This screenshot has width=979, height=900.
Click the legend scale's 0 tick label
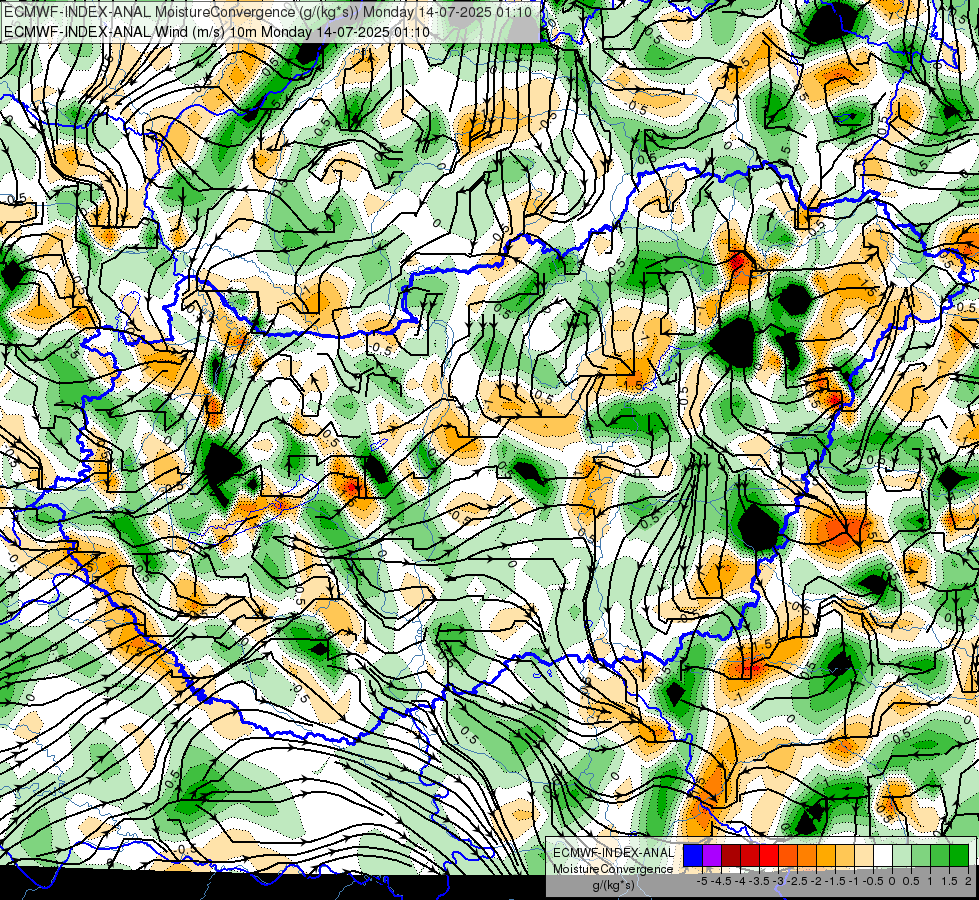click(892, 881)
